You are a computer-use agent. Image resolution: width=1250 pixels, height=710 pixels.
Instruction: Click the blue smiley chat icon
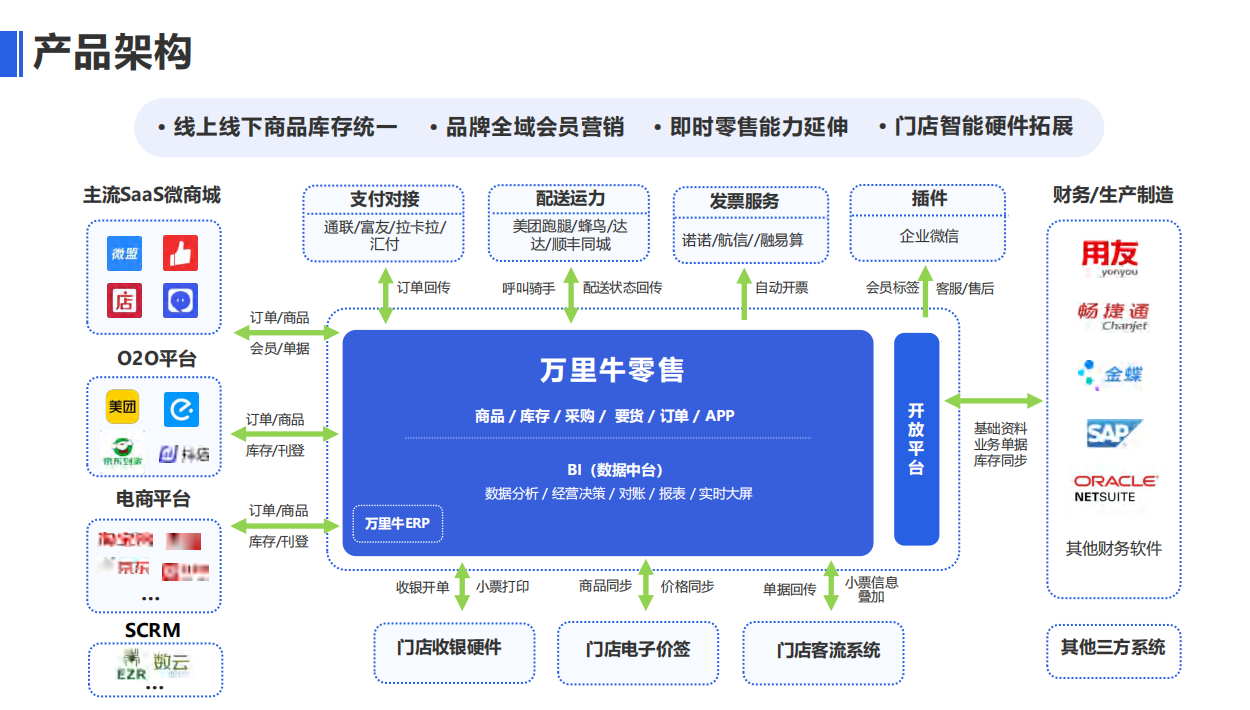181,301
